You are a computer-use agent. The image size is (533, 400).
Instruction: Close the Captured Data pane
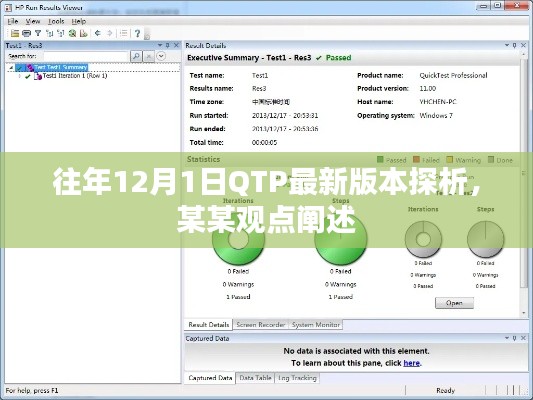[523, 338]
